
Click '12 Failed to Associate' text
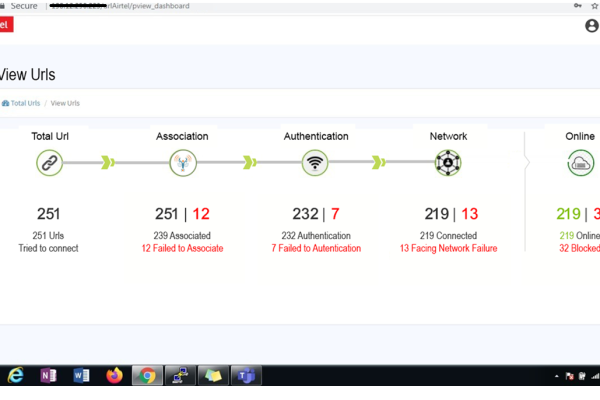[182, 248]
